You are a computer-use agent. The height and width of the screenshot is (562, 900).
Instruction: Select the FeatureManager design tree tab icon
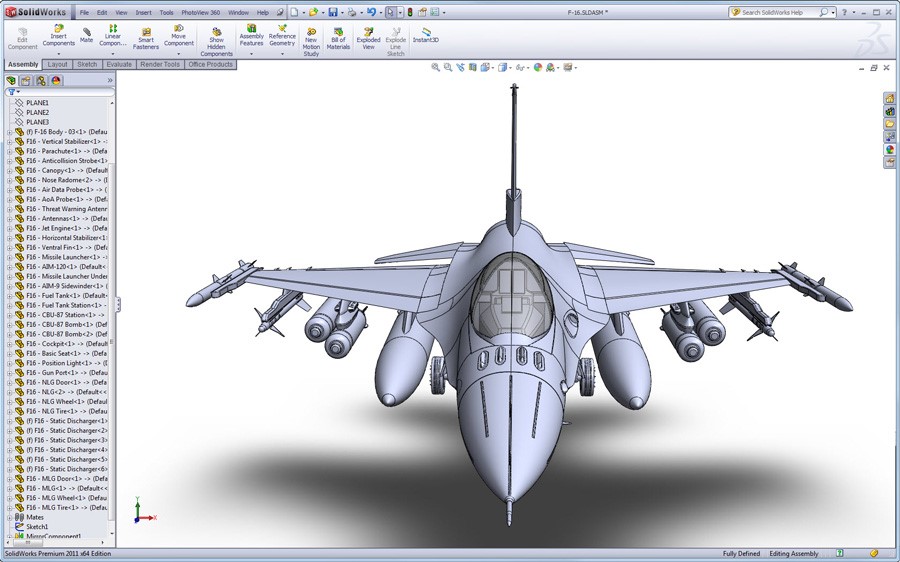point(11,81)
